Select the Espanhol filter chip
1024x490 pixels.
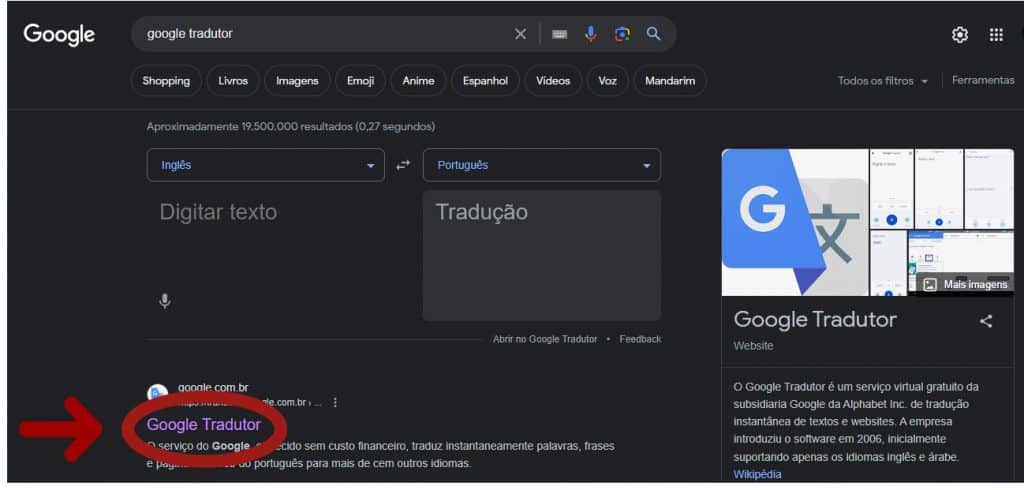tap(485, 81)
